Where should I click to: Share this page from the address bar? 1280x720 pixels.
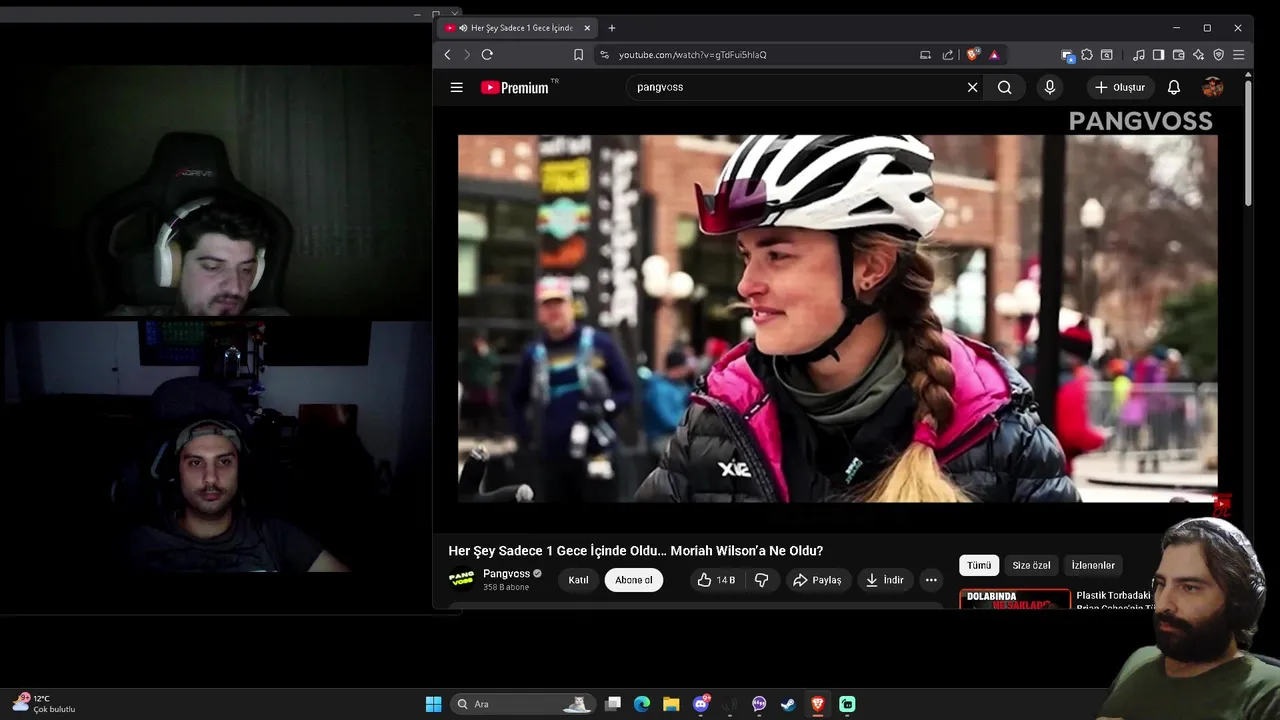pyautogui.click(x=948, y=55)
